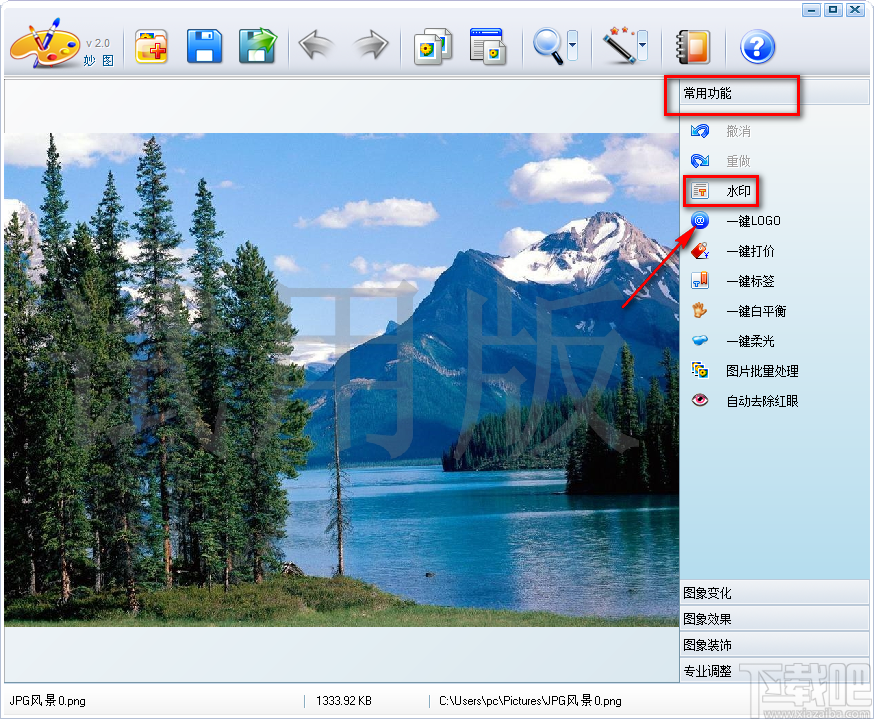874x719 pixels.
Task: Minimize the application window
Action: (811, 10)
